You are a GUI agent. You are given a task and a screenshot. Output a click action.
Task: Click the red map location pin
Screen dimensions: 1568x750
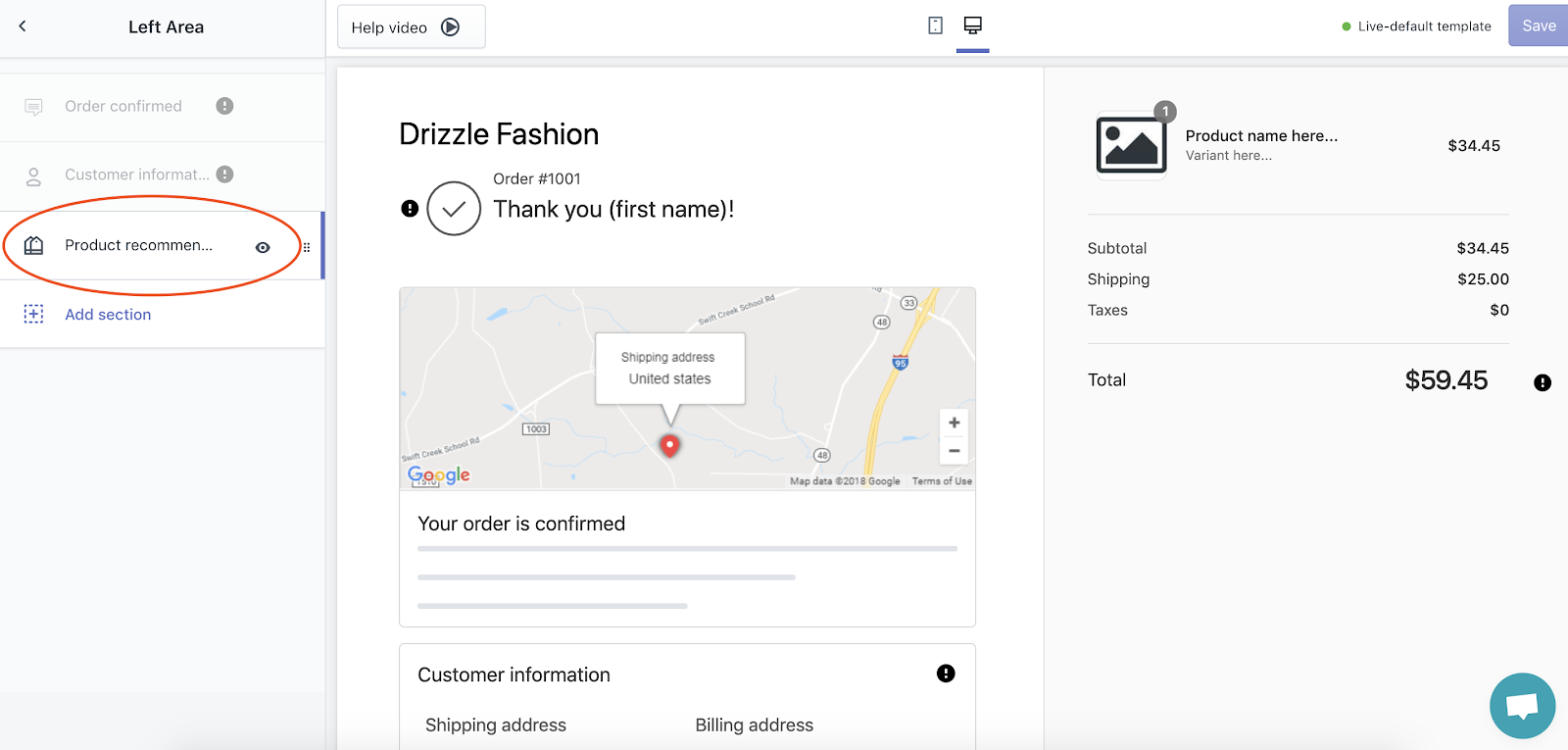click(669, 446)
